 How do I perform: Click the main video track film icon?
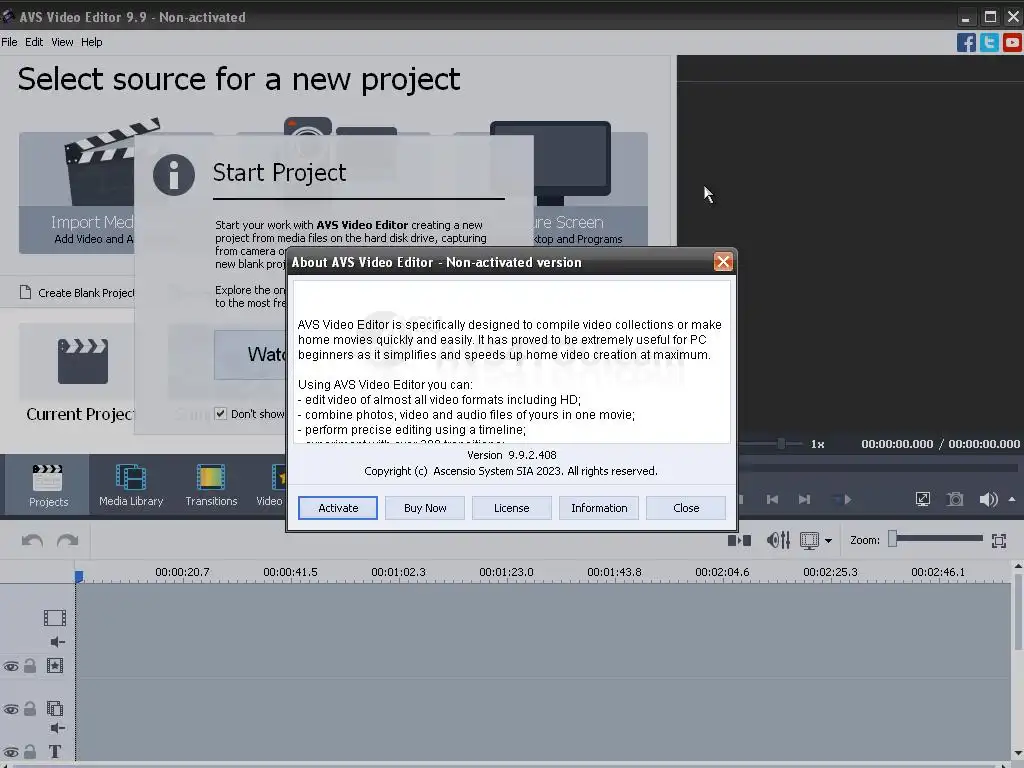pyautogui.click(x=55, y=618)
